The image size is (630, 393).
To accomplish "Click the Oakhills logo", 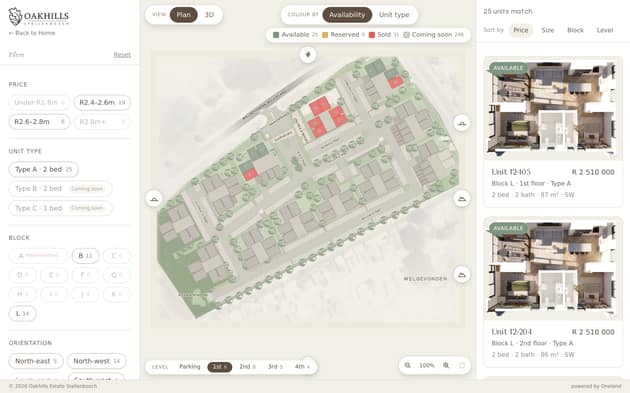I will [x=39, y=16].
